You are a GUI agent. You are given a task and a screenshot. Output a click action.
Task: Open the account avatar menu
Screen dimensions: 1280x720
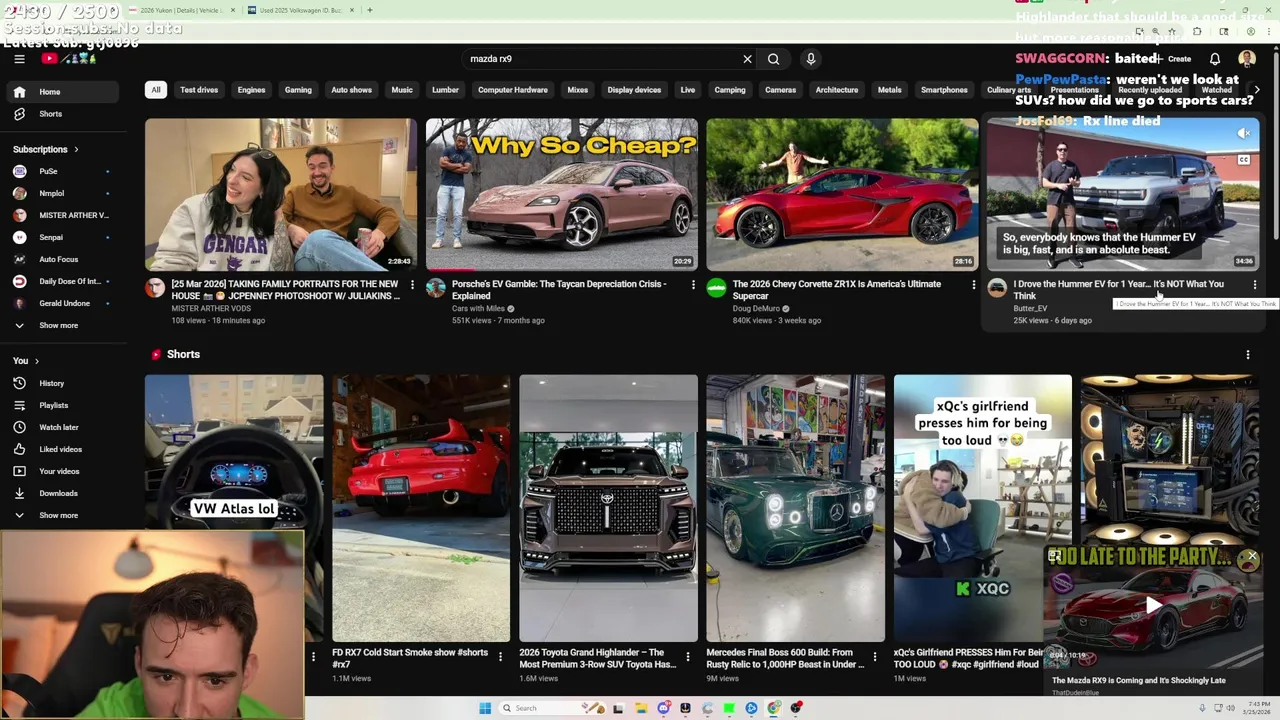tap(1247, 59)
